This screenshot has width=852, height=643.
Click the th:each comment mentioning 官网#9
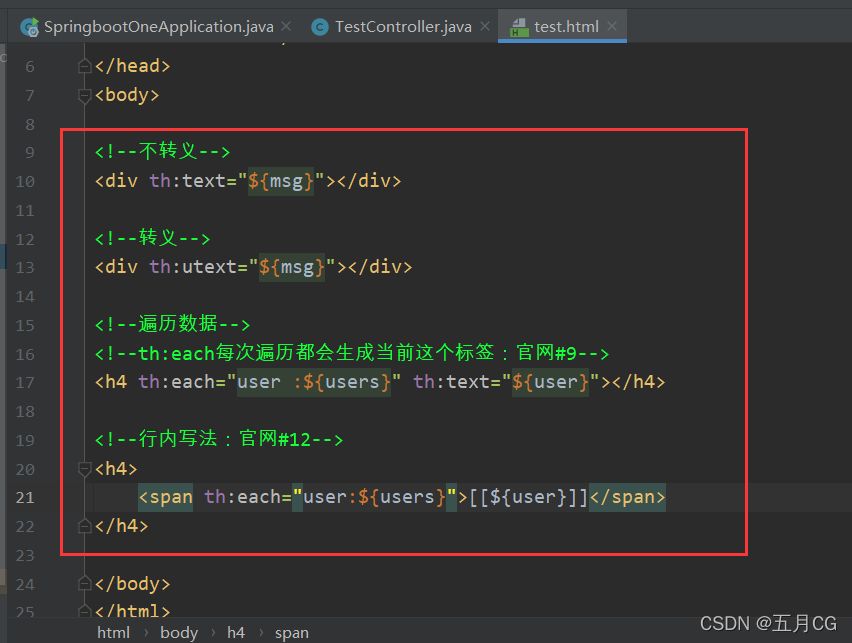tap(352, 353)
